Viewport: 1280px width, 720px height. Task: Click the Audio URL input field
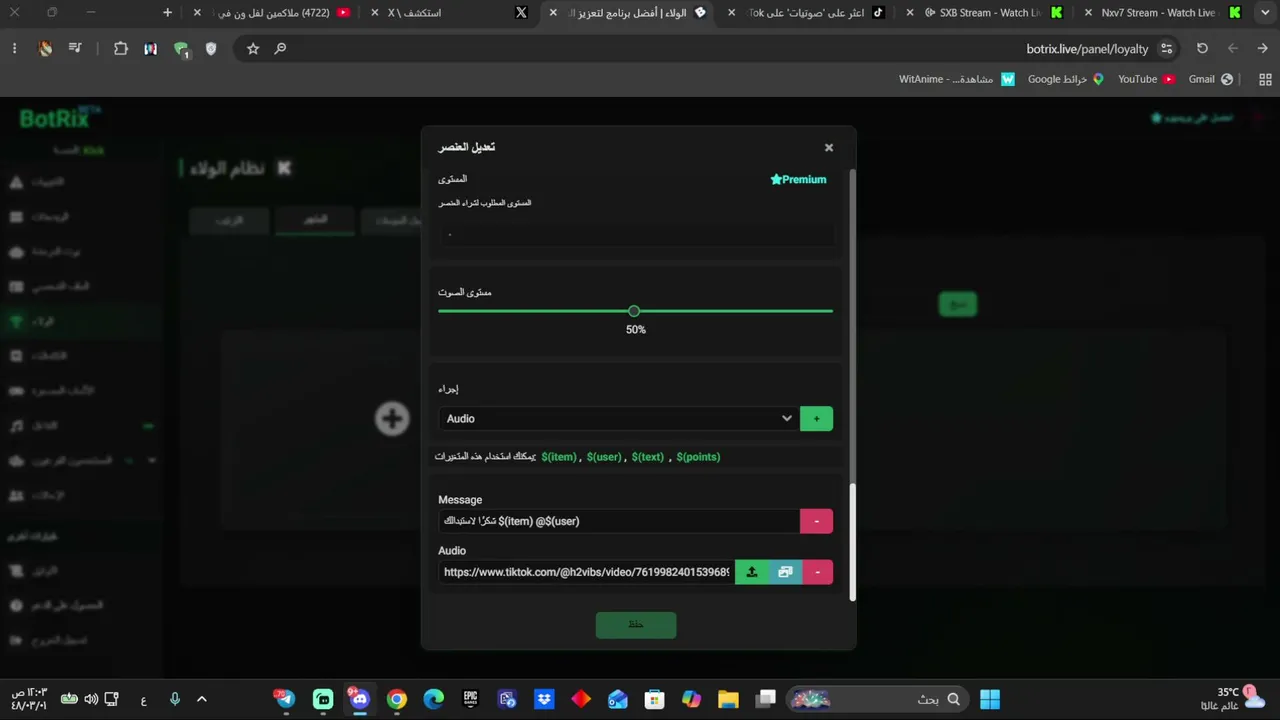(586, 572)
